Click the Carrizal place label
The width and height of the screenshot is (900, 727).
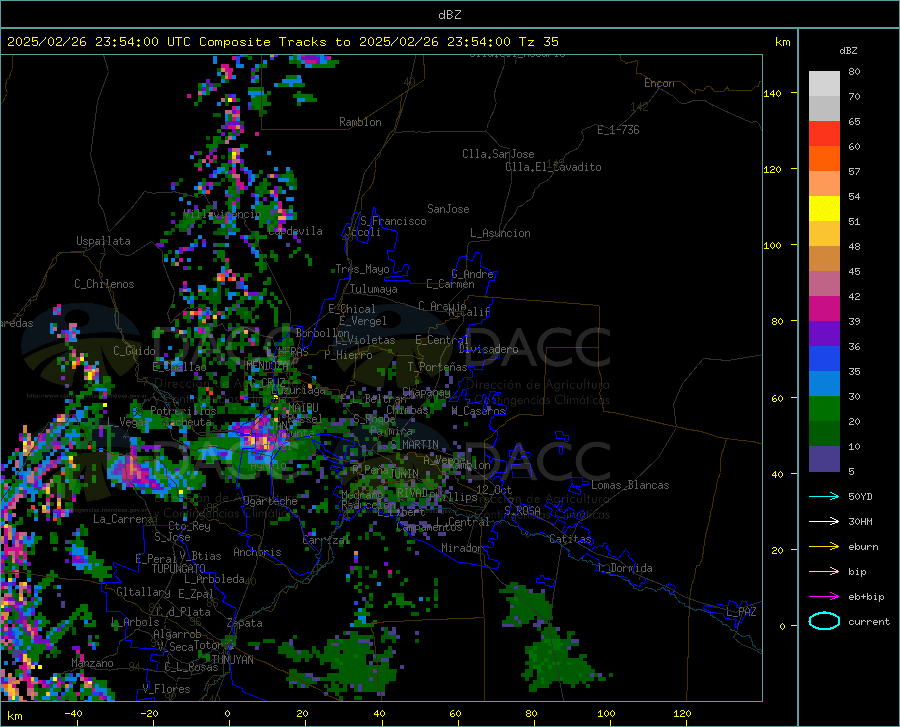coord(326,541)
